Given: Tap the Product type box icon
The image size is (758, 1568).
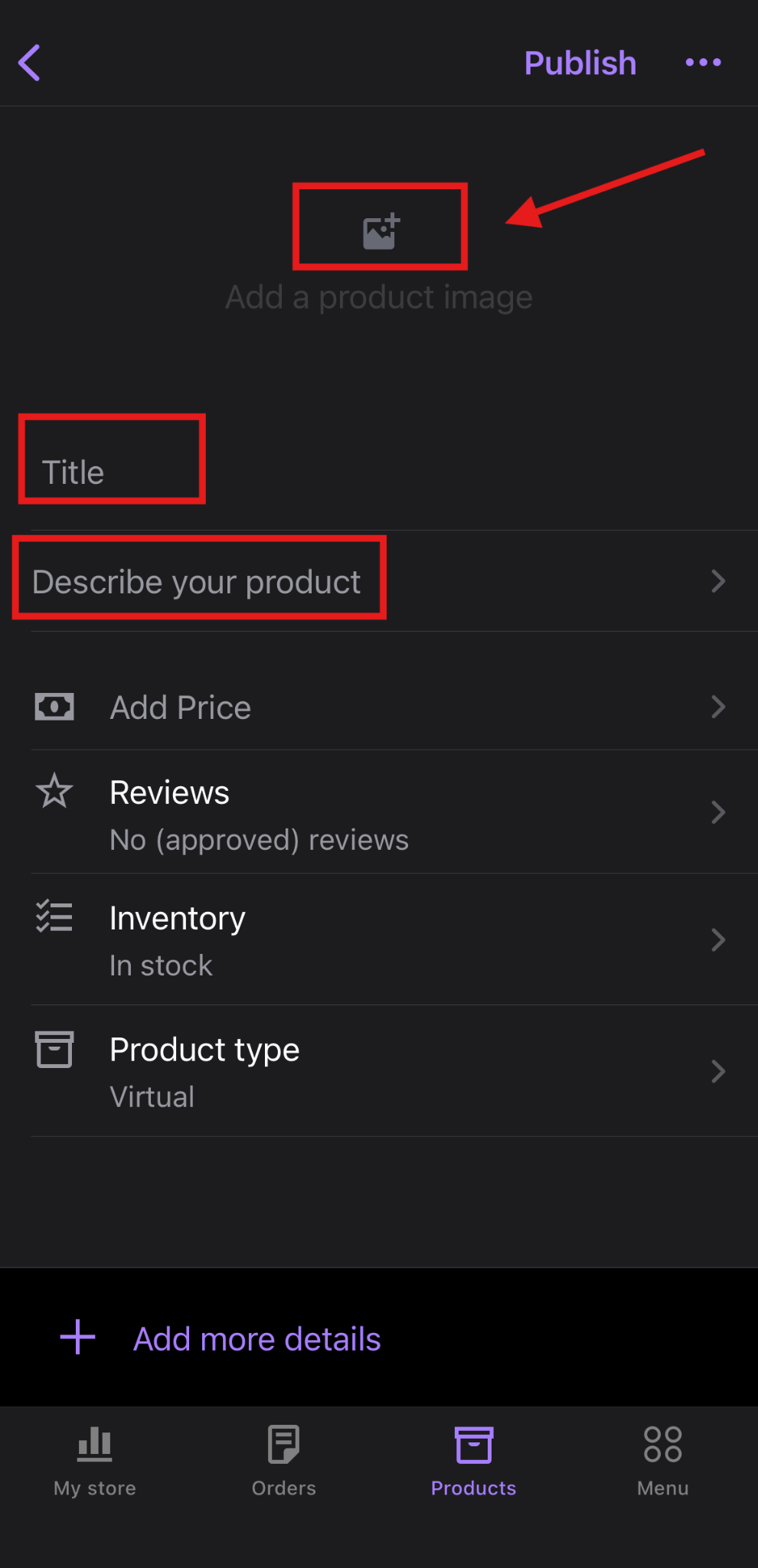Looking at the screenshot, I should pyautogui.click(x=54, y=1049).
